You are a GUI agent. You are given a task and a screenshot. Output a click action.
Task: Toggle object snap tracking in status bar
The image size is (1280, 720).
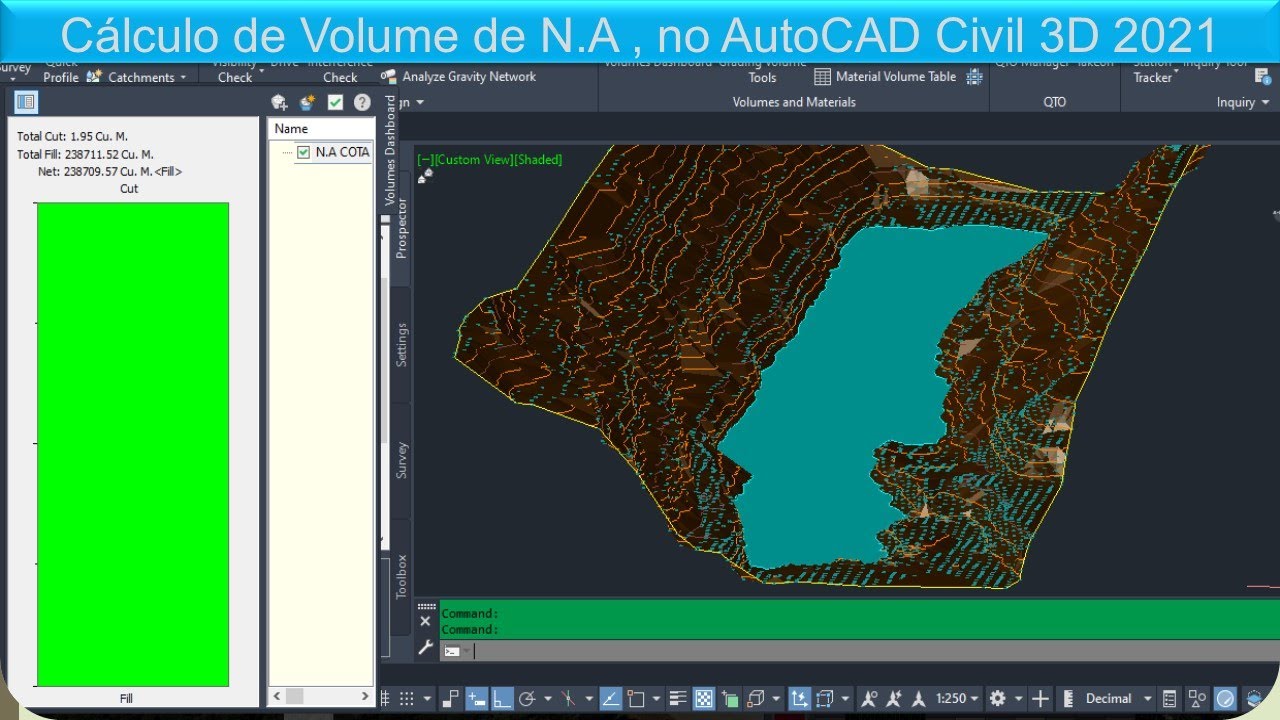[611, 698]
